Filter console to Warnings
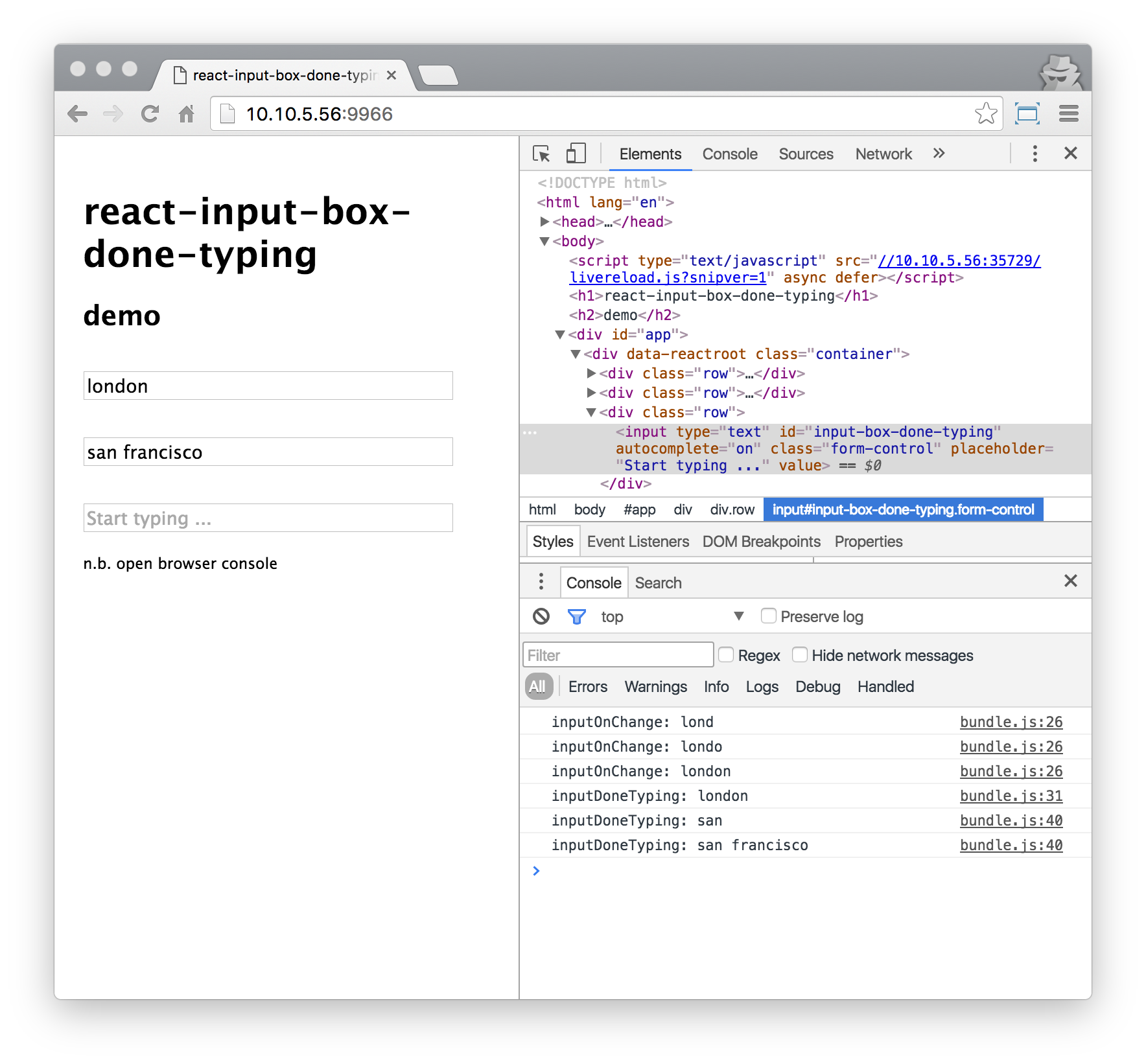Viewport: 1146px width, 1064px height. pos(656,687)
